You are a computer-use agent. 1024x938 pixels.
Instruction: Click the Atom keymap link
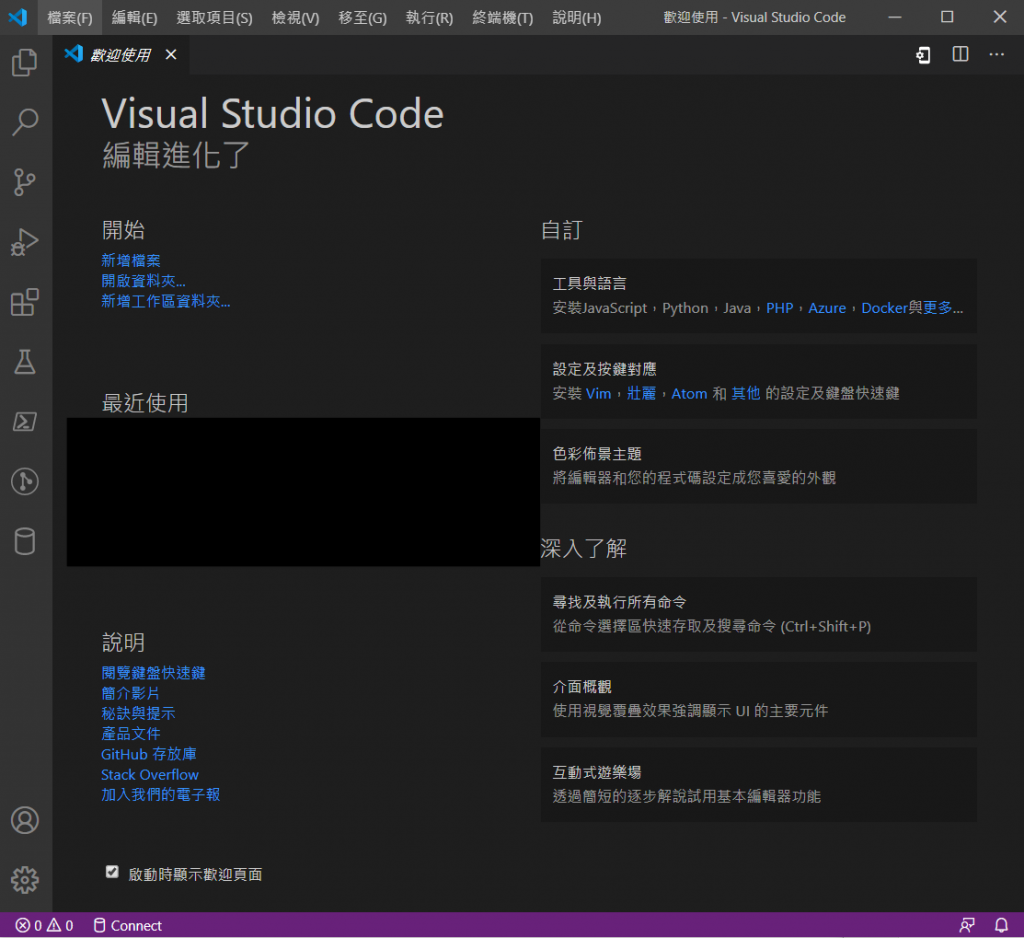point(690,393)
